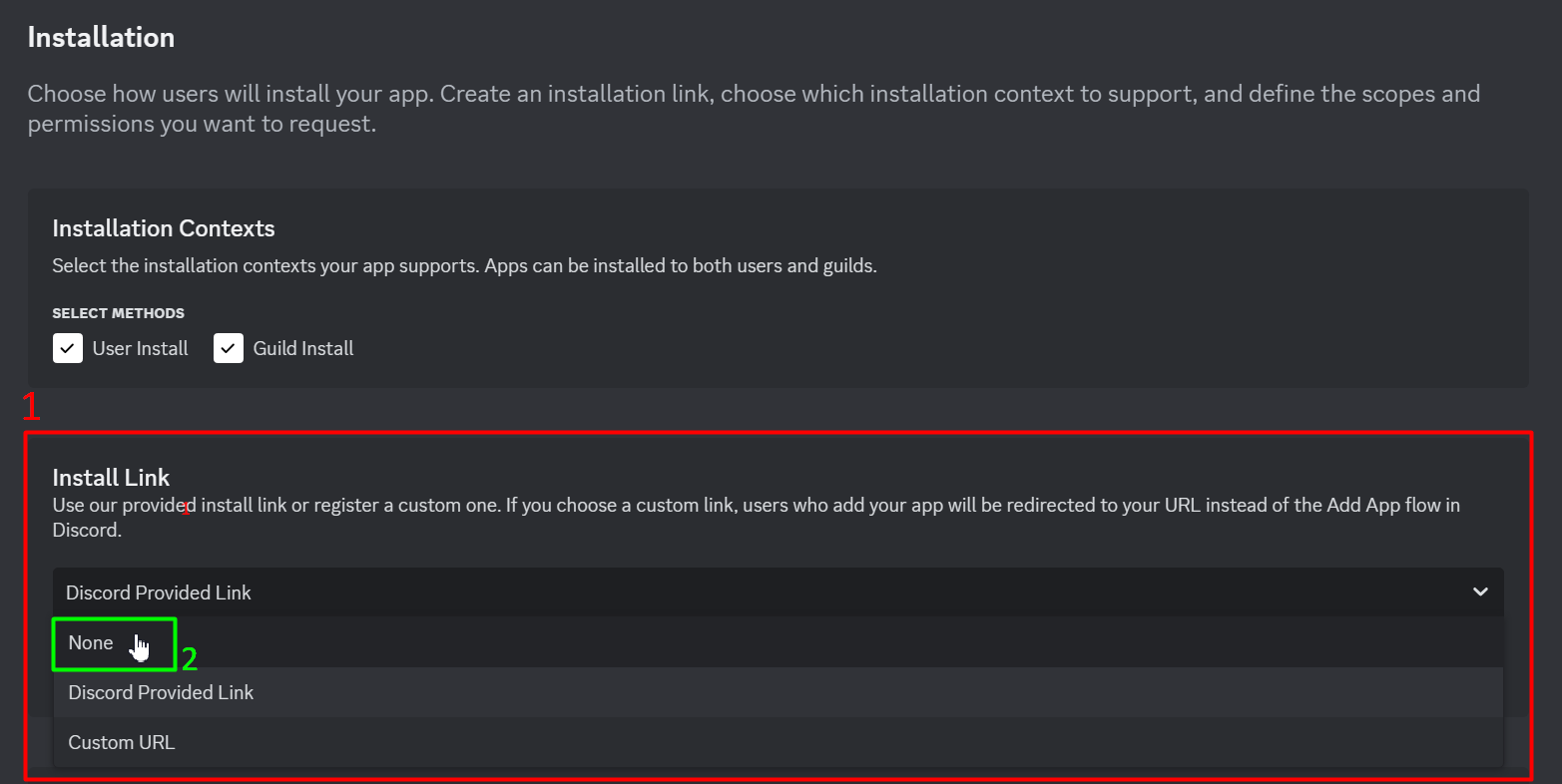This screenshot has width=1562, height=784.
Task: Click the Installation Contexts panel header
Action: click(163, 228)
